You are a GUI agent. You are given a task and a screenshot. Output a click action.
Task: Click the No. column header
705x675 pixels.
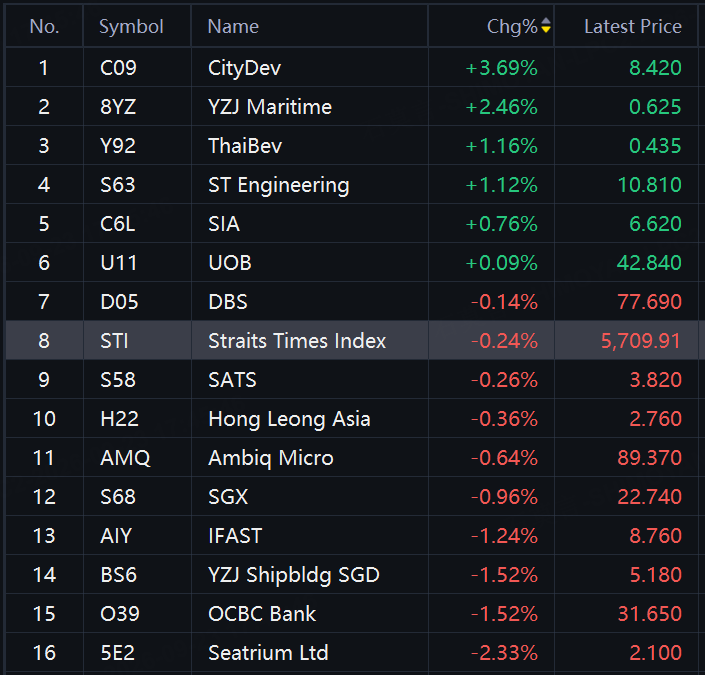[x=44, y=27]
